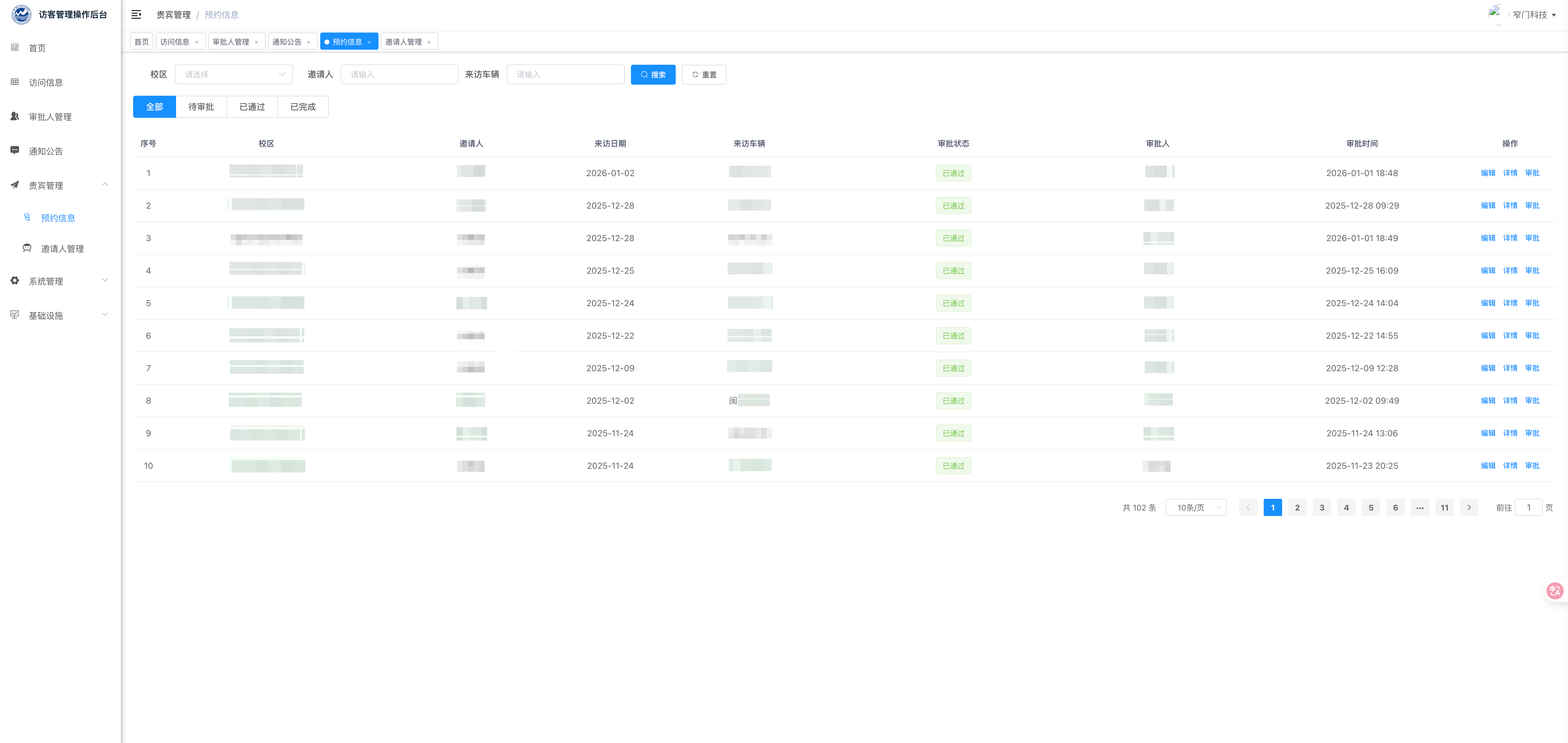Switch to the 邀请人管理 tab

pos(403,42)
